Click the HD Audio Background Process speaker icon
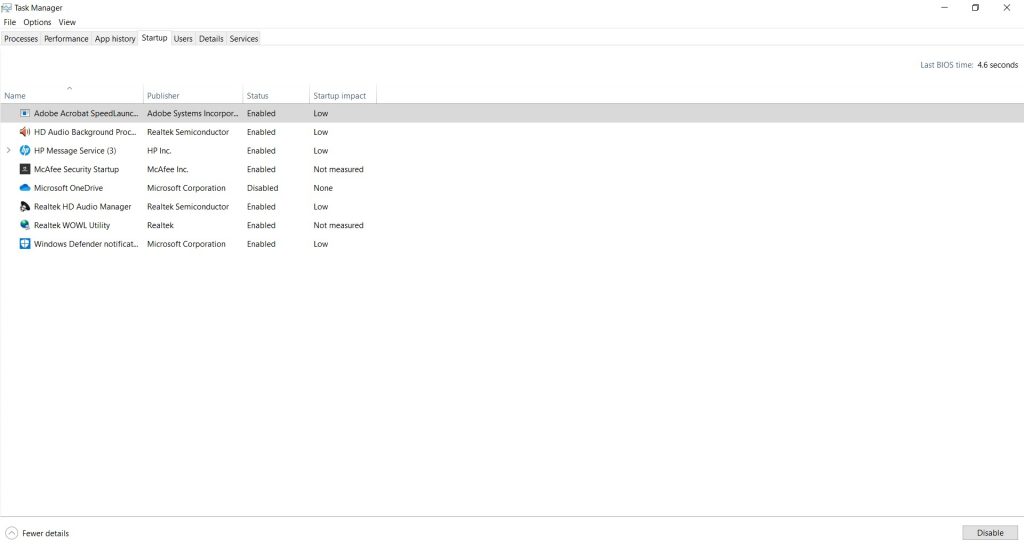The width and height of the screenshot is (1024, 549). pyautogui.click(x=25, y=132)
